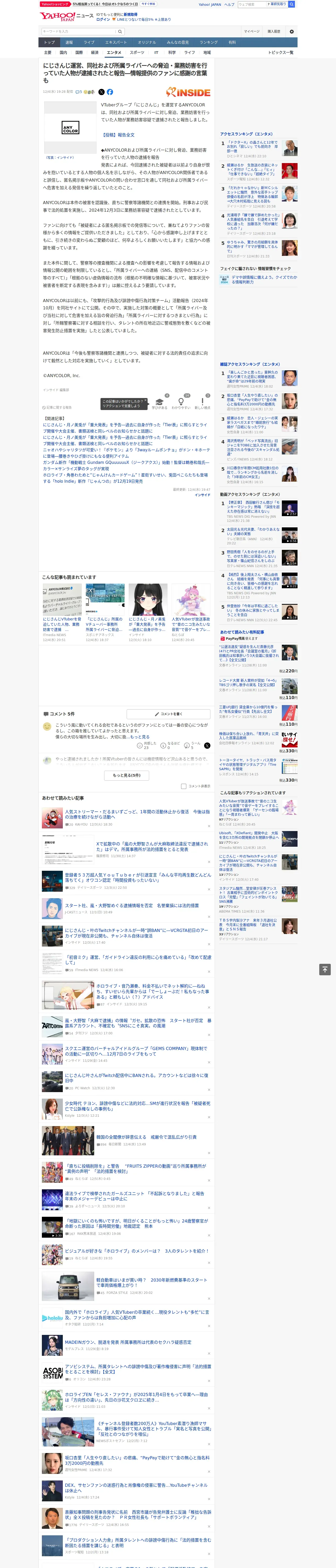The height and width of the screenshot is (1568, 336).
Task: Open related article about ガンダム新作 GQuuuuuuX
Action: 126,465
